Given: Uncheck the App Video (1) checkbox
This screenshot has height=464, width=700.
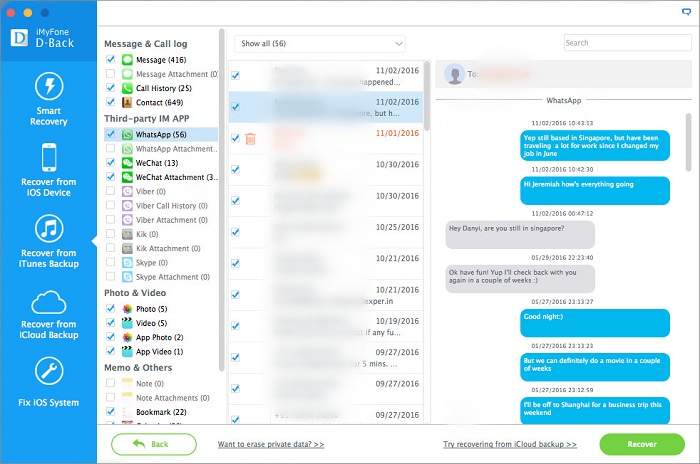Looking at the screenshot, I should pyautogui.click(x=111, y=351).
